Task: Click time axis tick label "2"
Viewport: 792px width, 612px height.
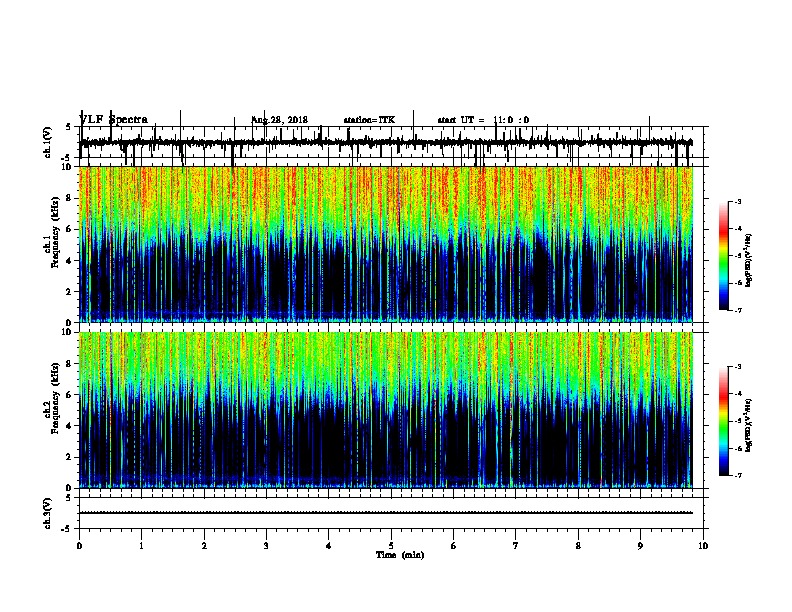Action: tap(204, 546)
